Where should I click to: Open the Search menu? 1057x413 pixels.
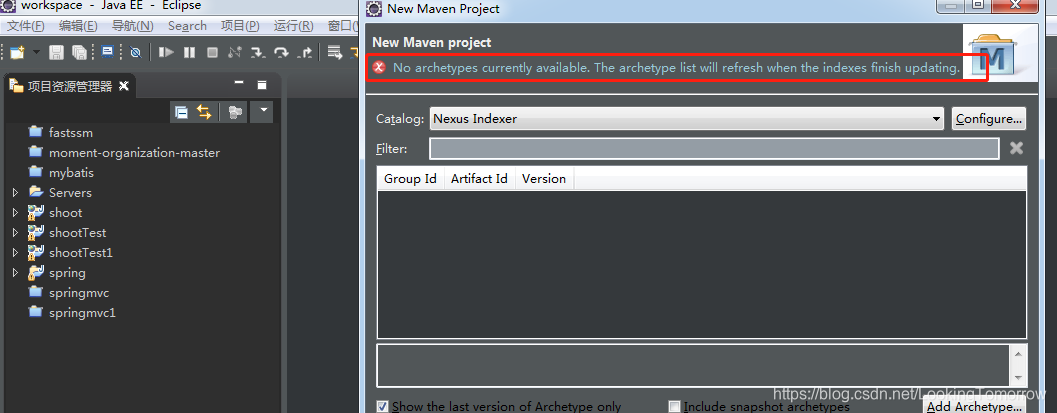187,26
